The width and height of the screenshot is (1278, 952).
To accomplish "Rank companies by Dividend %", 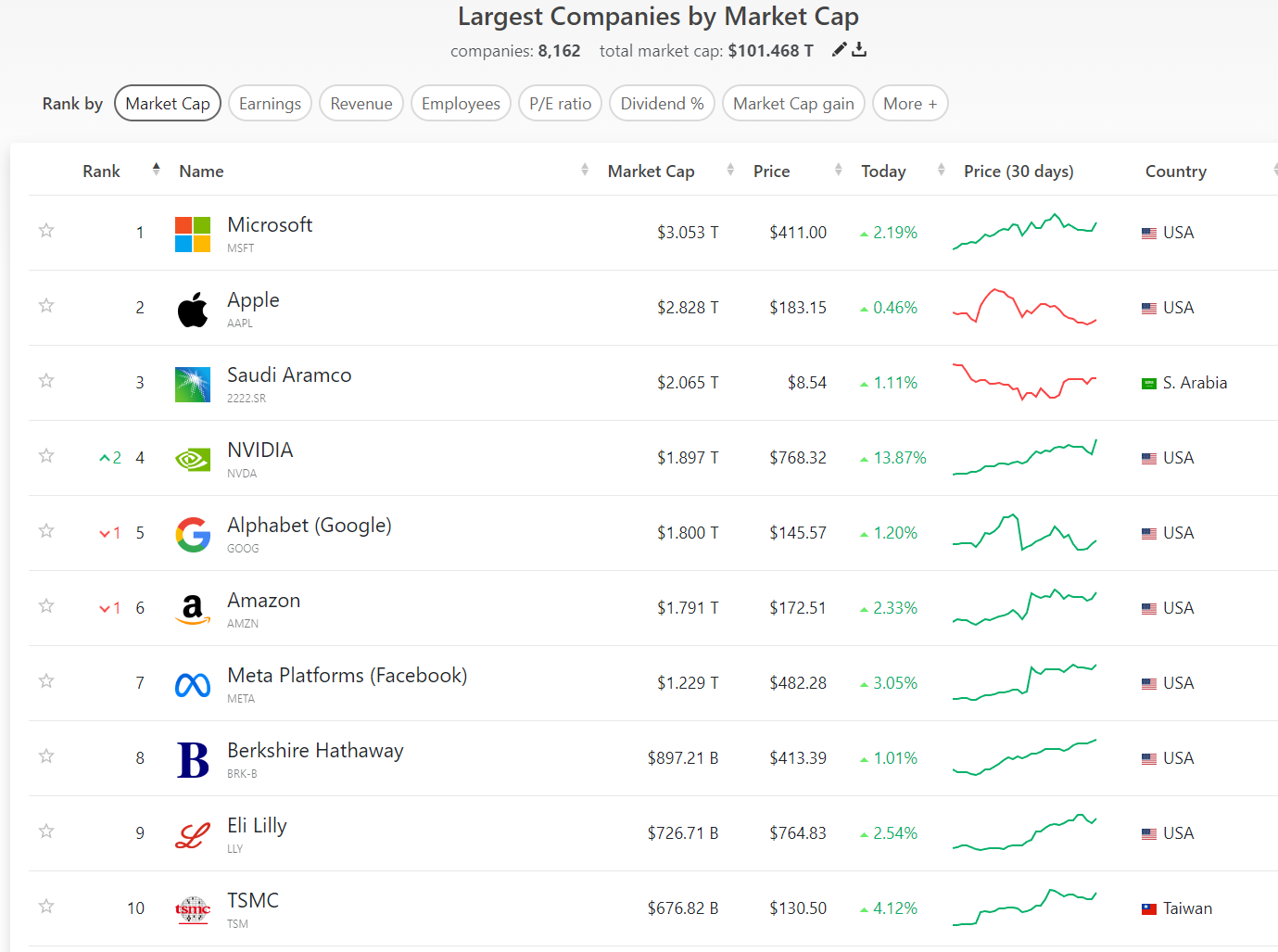I will coord(662,104).
